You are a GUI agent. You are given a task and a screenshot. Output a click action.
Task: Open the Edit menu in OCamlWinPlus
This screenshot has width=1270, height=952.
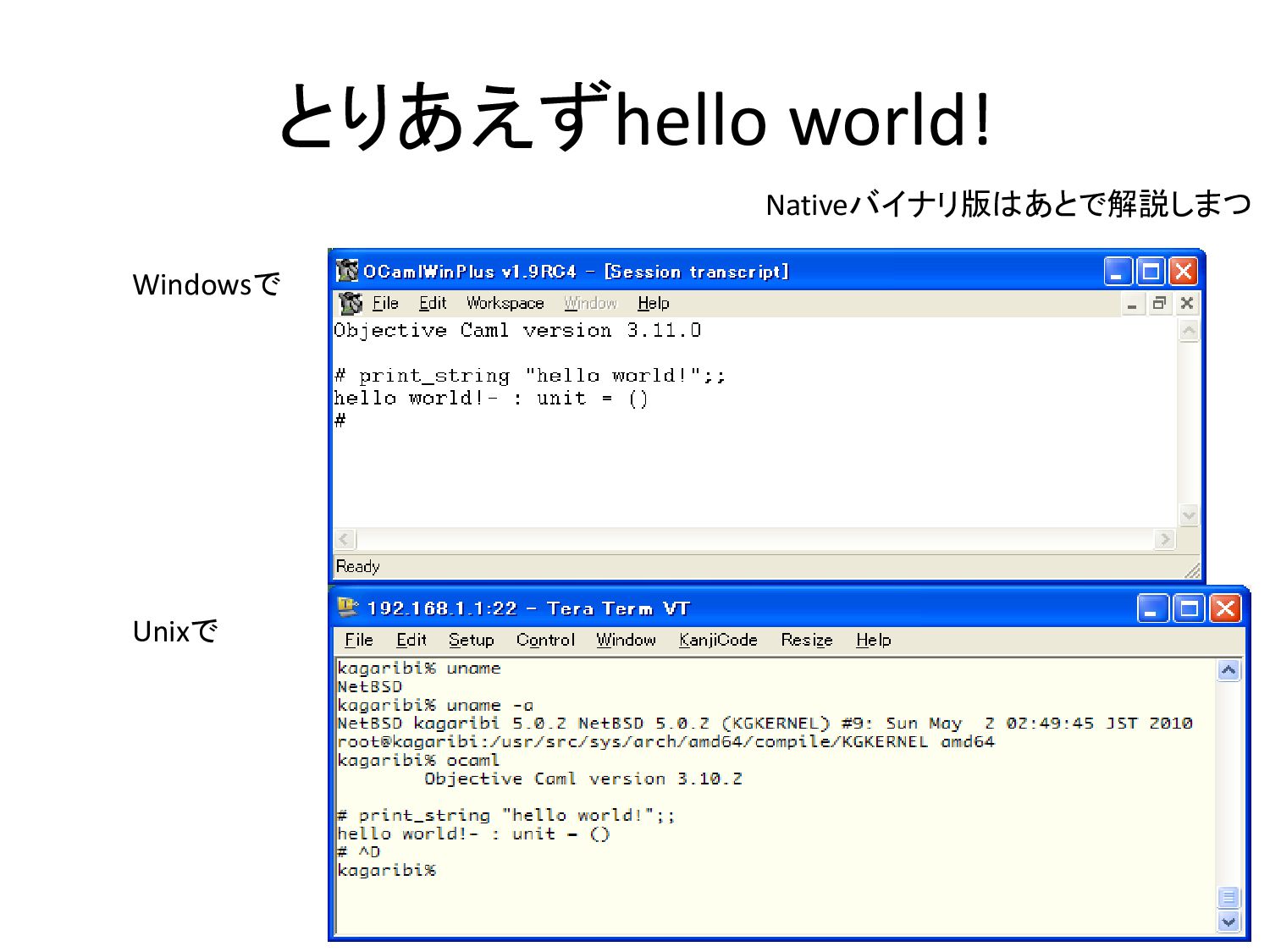(x=433, y=303)
